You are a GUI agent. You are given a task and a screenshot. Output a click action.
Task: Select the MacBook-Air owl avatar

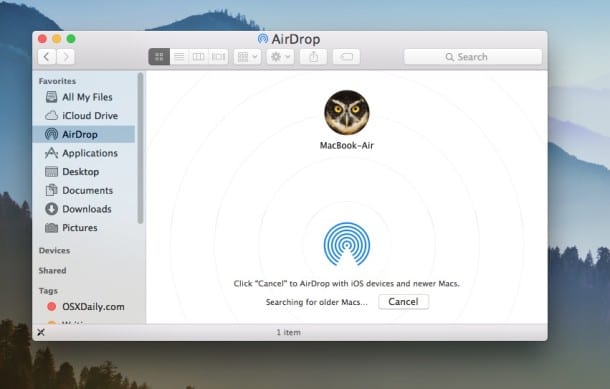pyautogui.click(x=347, y=112)
